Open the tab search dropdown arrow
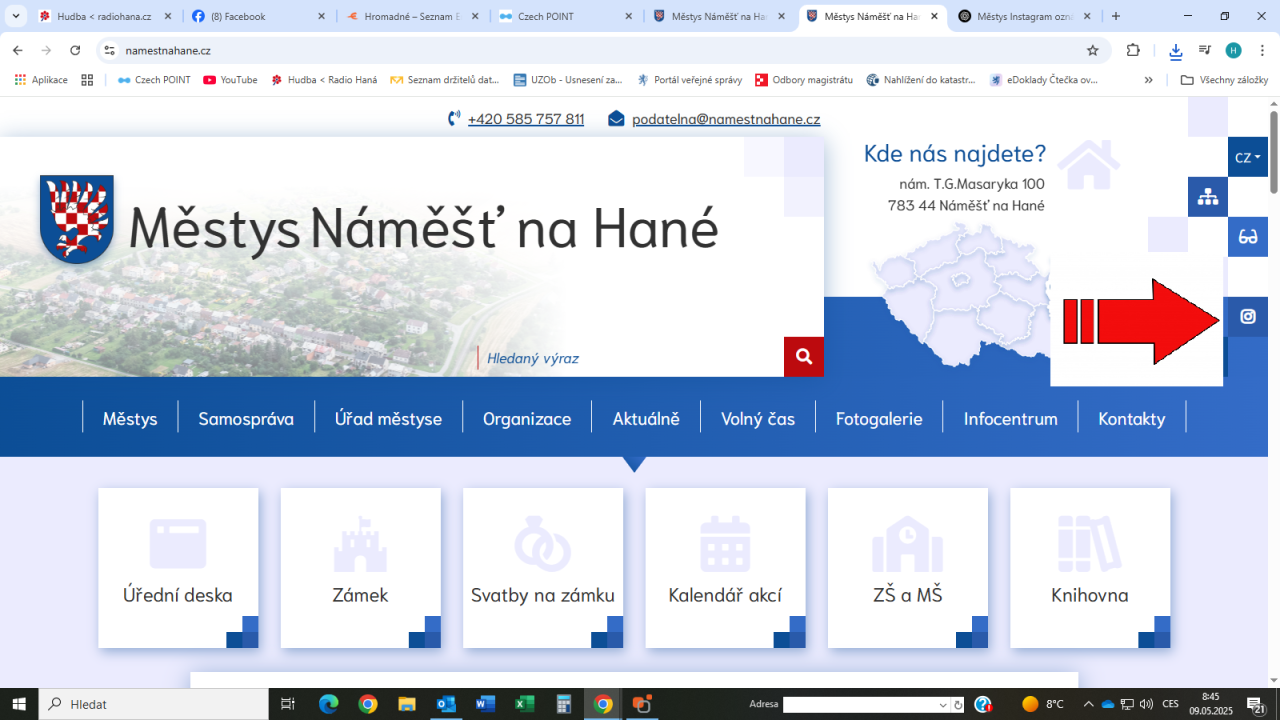 16,16
